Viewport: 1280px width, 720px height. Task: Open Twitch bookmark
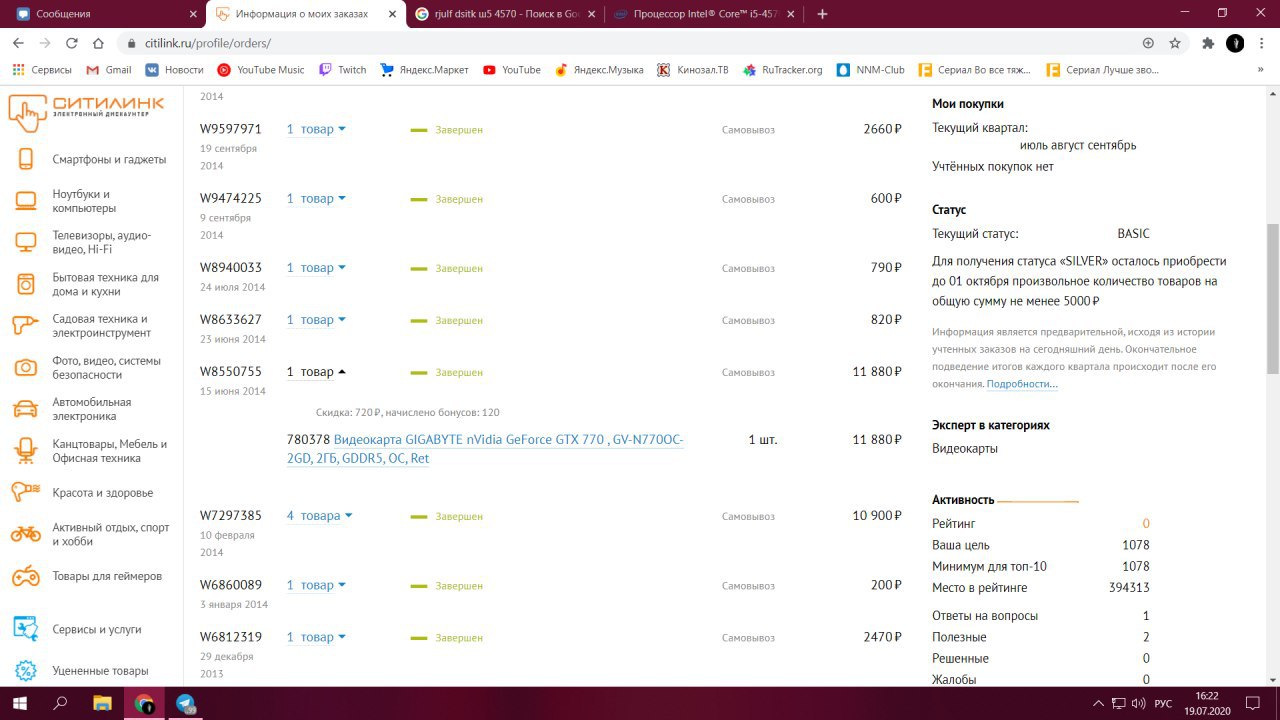342,70
